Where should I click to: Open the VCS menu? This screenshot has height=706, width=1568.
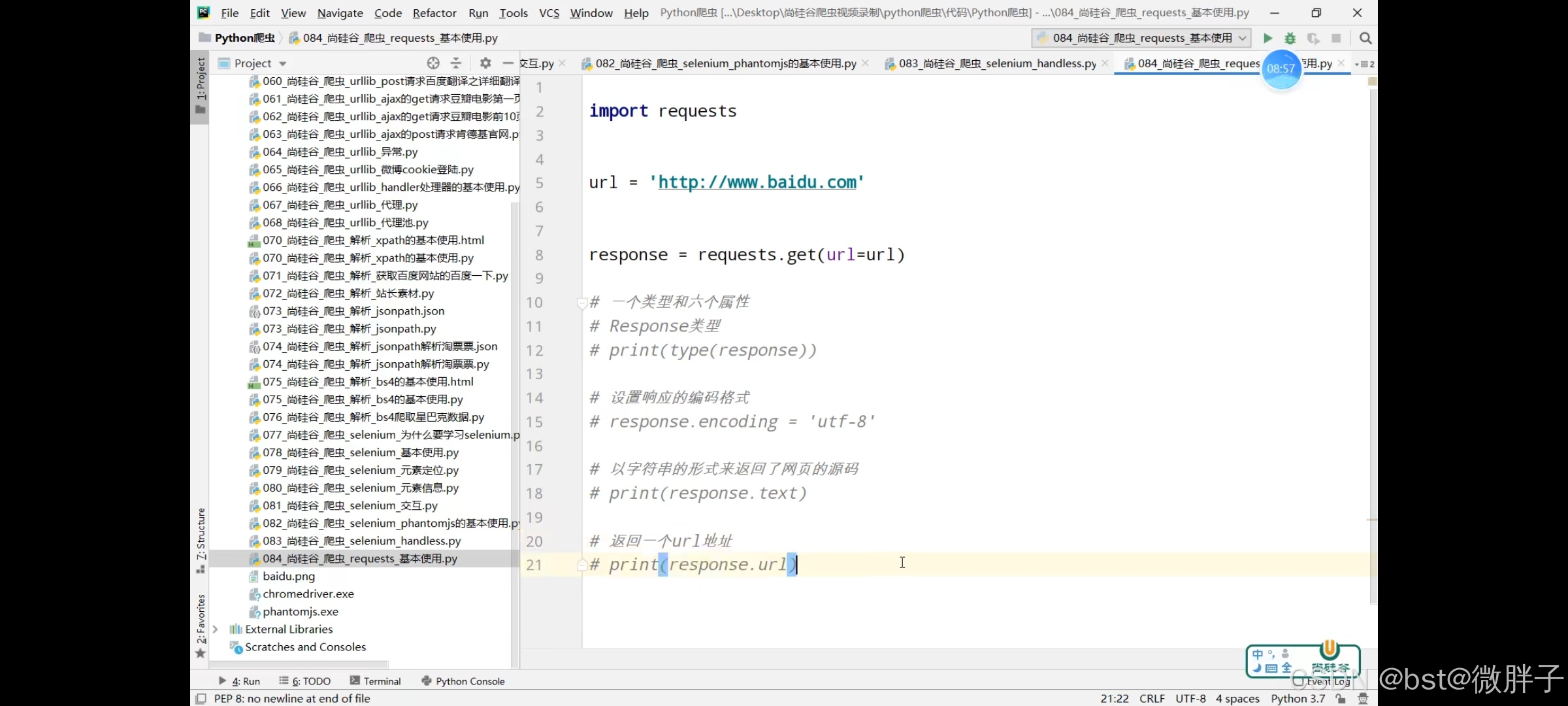tap(549, 12)
